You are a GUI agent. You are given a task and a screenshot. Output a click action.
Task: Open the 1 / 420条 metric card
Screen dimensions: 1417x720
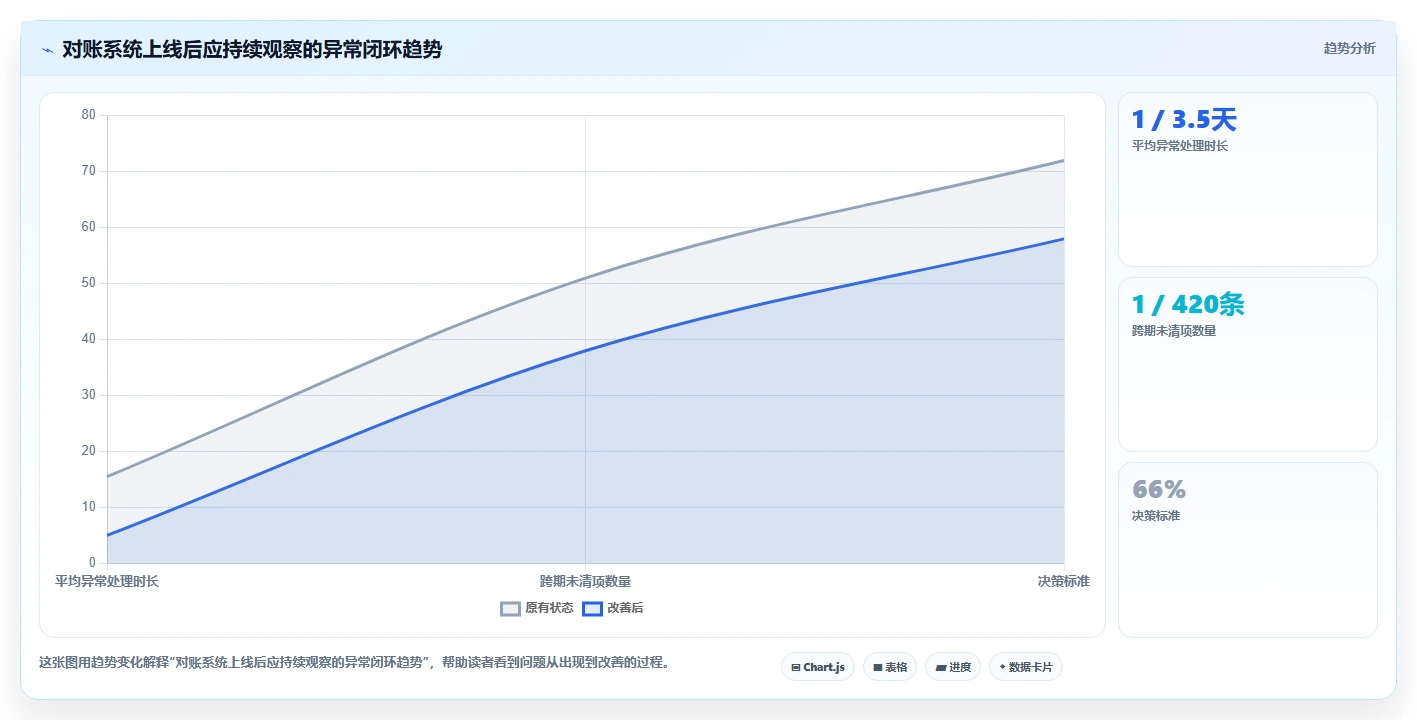(1247, 365)
